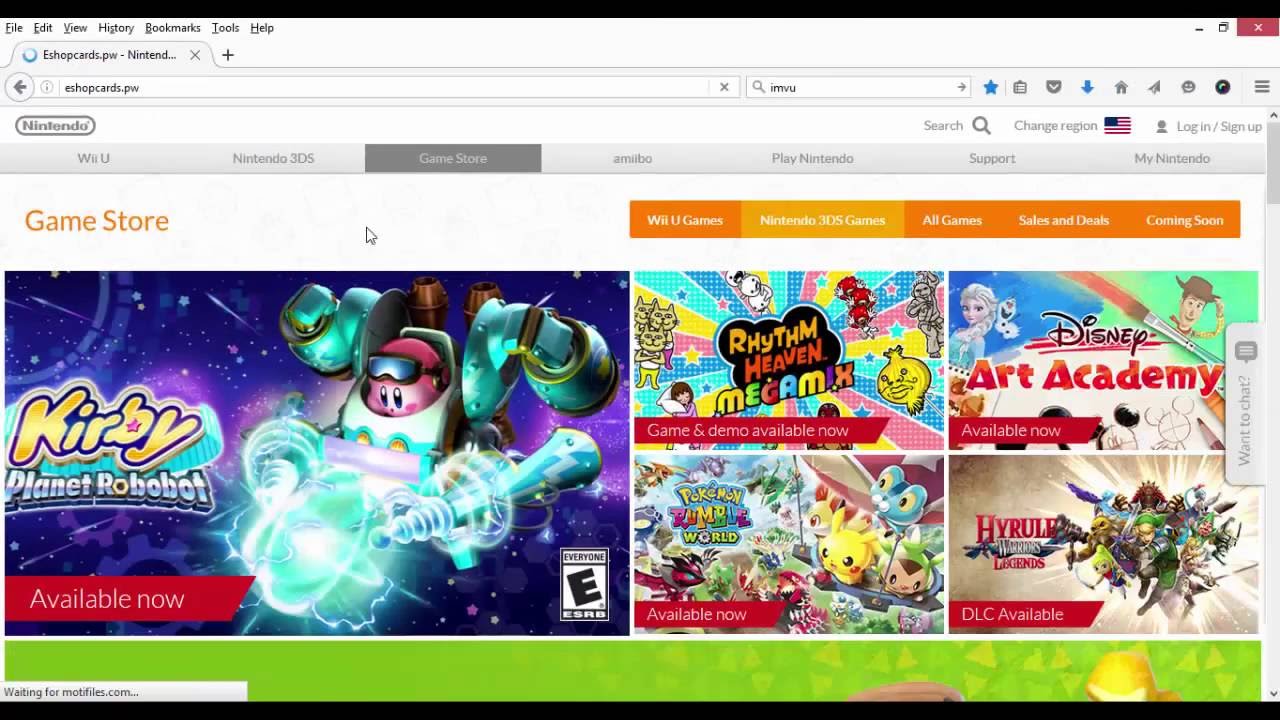Select the Eshopcards.pw browser tab
1280x720 pixels.
coord(110,55)
